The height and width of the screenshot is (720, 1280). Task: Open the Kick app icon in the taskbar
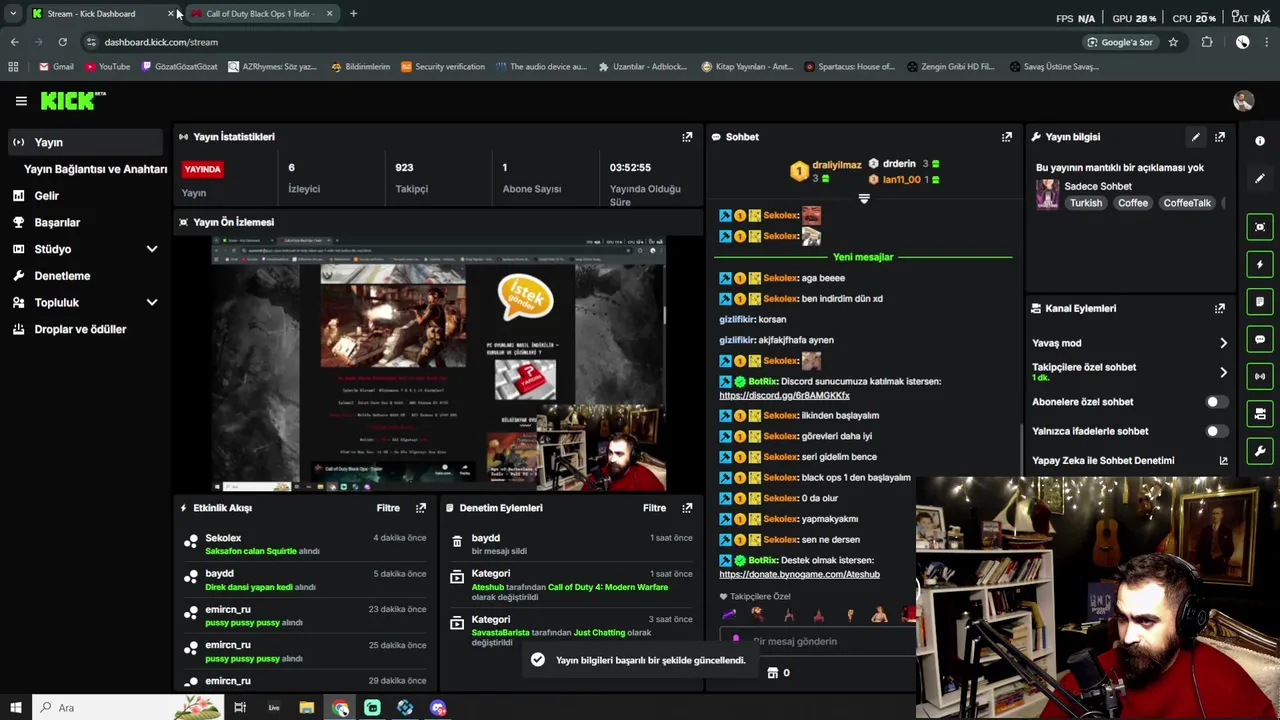pos(372,708)
